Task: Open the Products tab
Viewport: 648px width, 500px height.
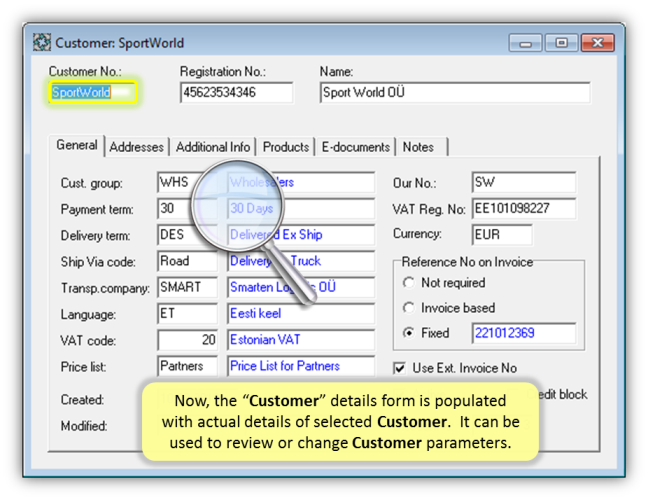Action: [x=286, y=147]
